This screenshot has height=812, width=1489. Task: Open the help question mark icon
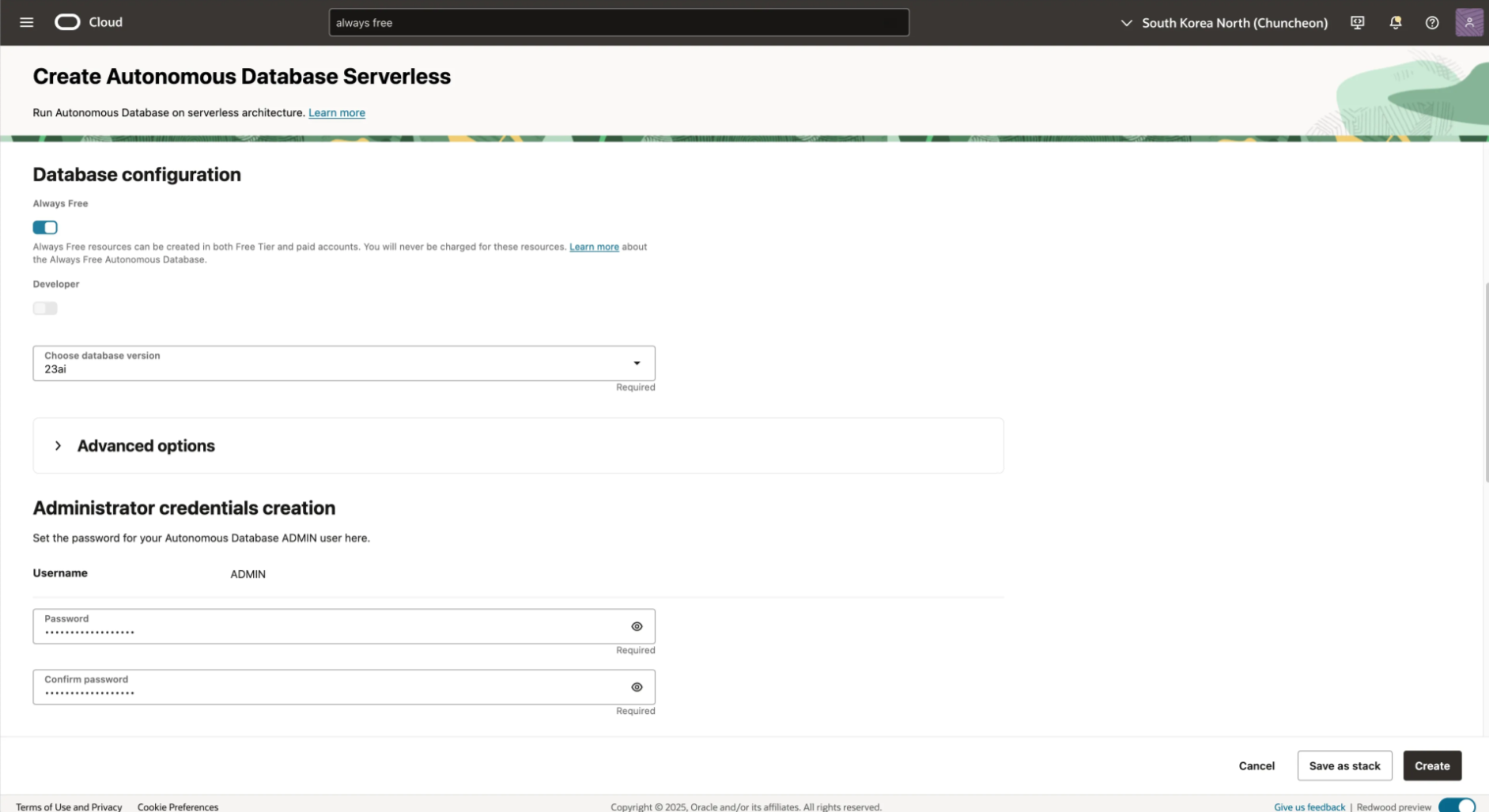pos(1431,23)
